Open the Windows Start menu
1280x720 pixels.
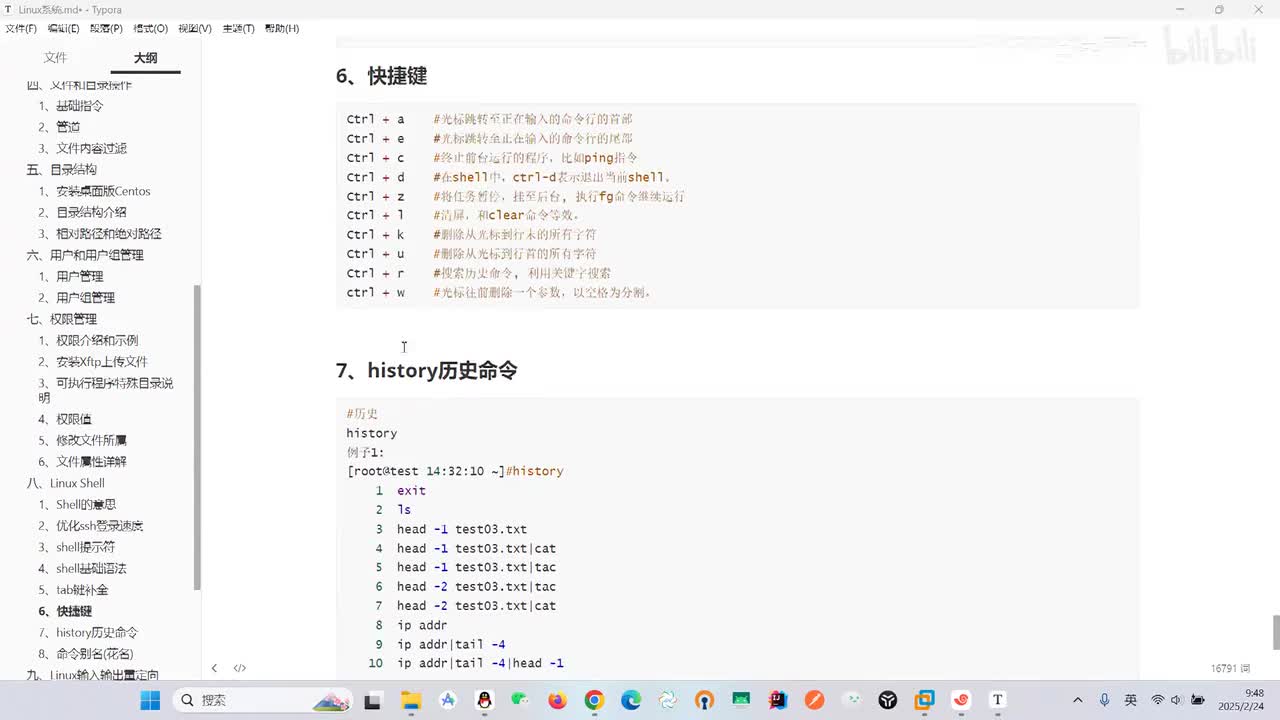150,700
